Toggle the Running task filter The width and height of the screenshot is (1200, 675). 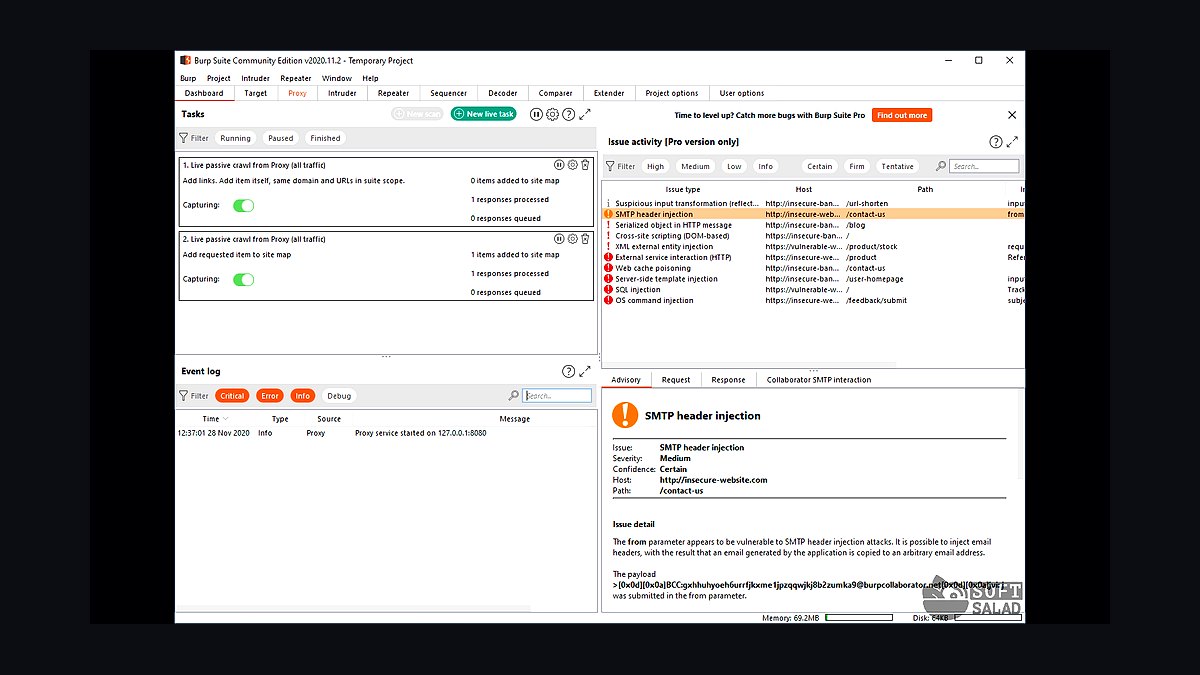click(236, 139)
